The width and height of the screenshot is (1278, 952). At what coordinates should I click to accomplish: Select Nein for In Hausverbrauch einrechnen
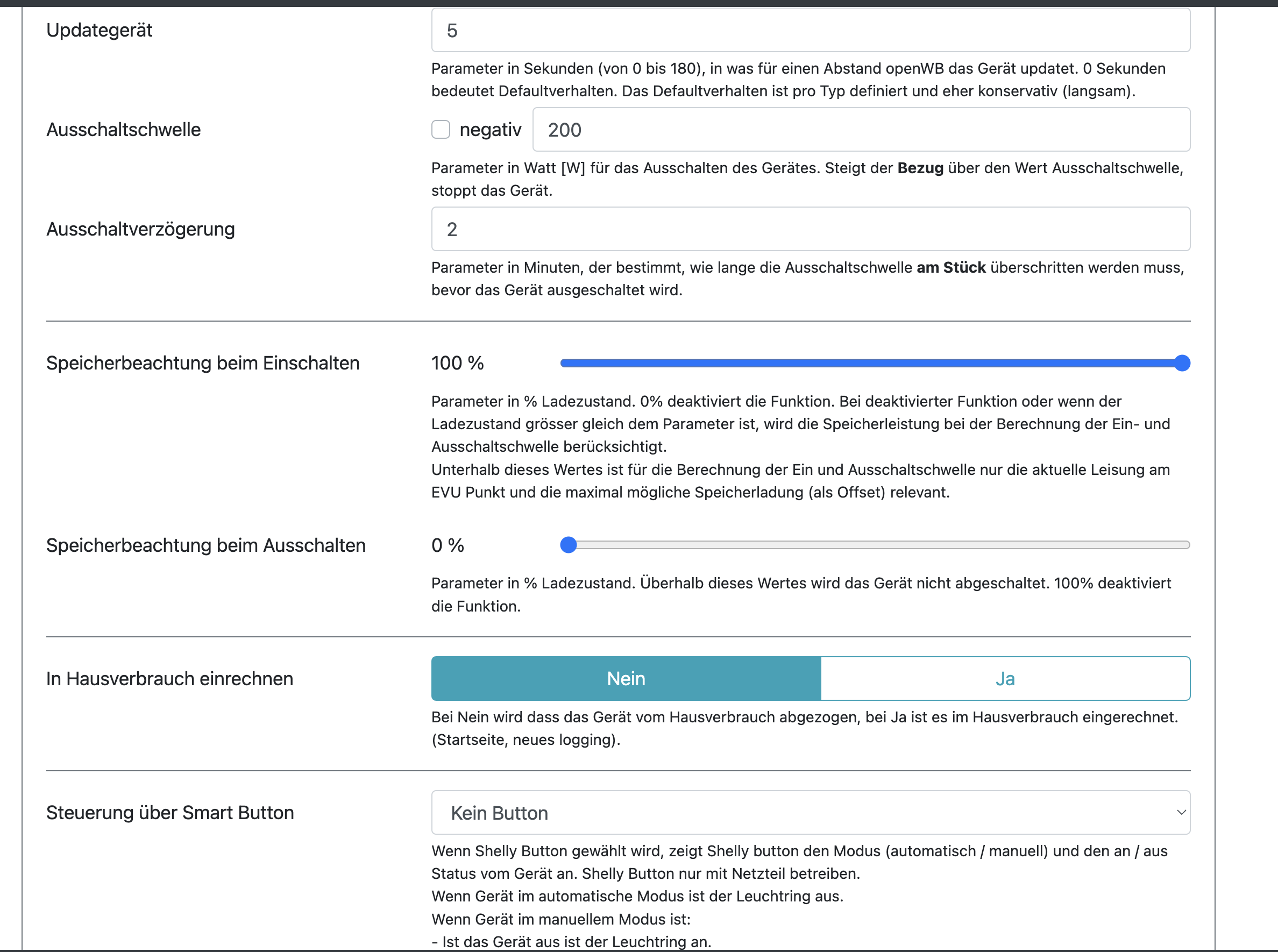coord(626,679)
